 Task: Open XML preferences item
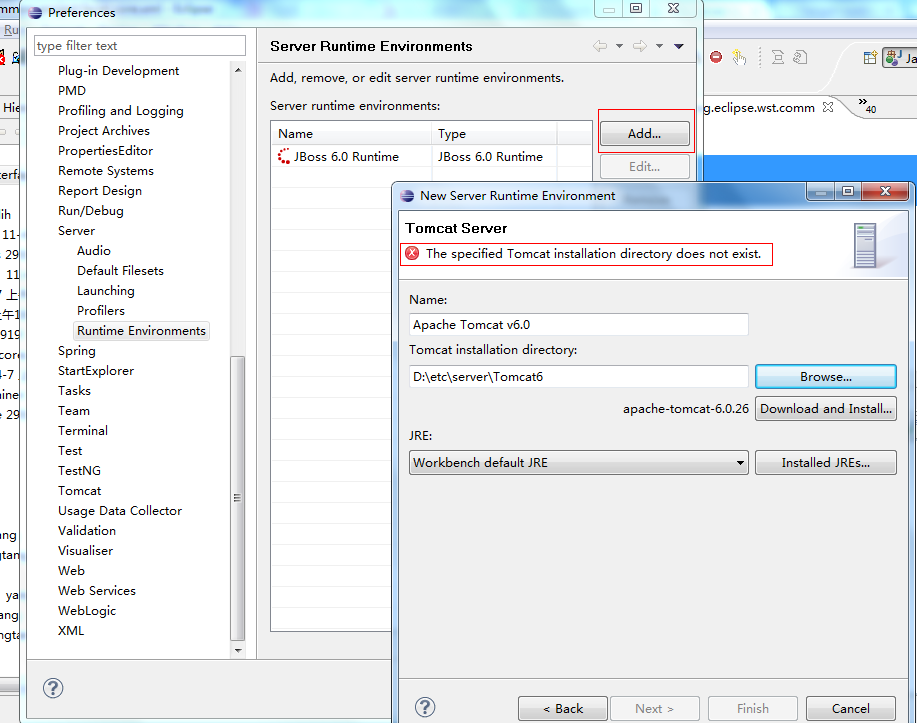71,631
